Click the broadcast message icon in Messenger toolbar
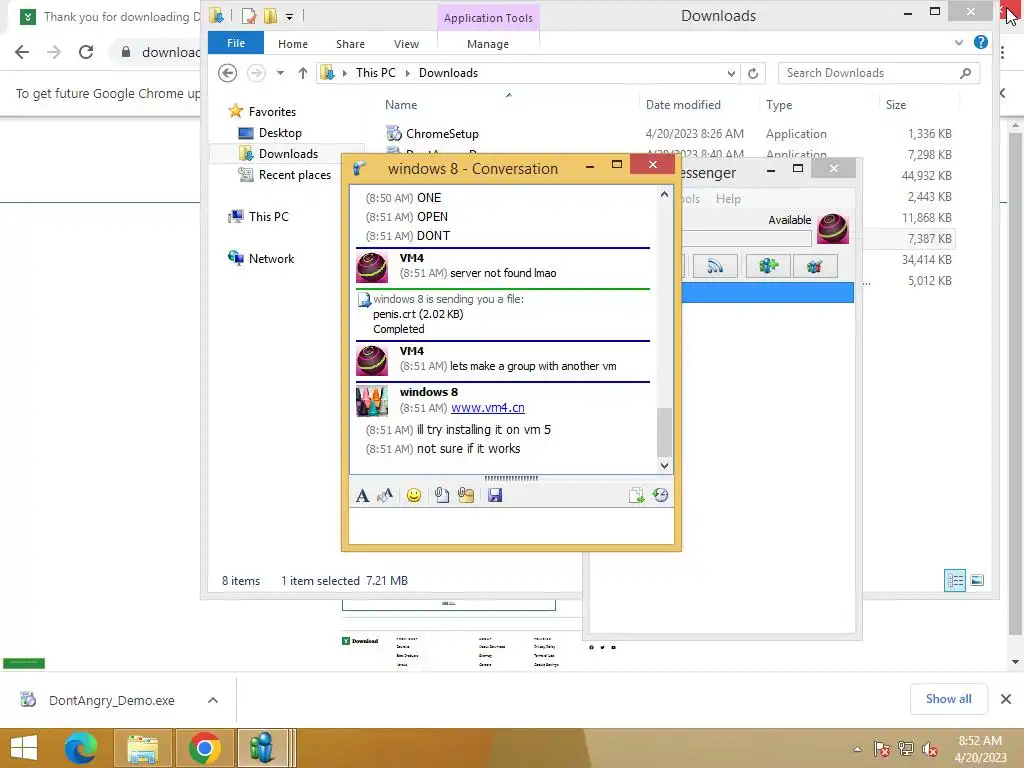The width and height of the screenshot is (1024, 768). tap(715, 266)
